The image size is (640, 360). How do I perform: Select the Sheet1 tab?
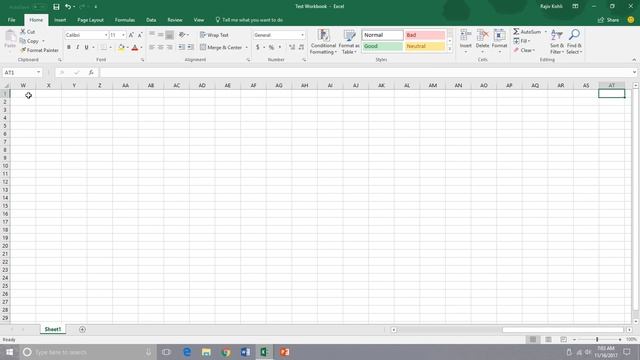click(x=53, y=329)
